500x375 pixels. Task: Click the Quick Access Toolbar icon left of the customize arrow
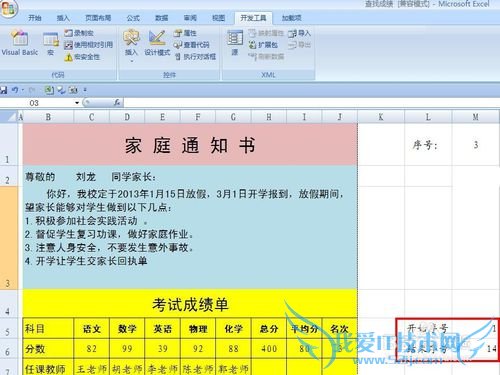[73, 90]
